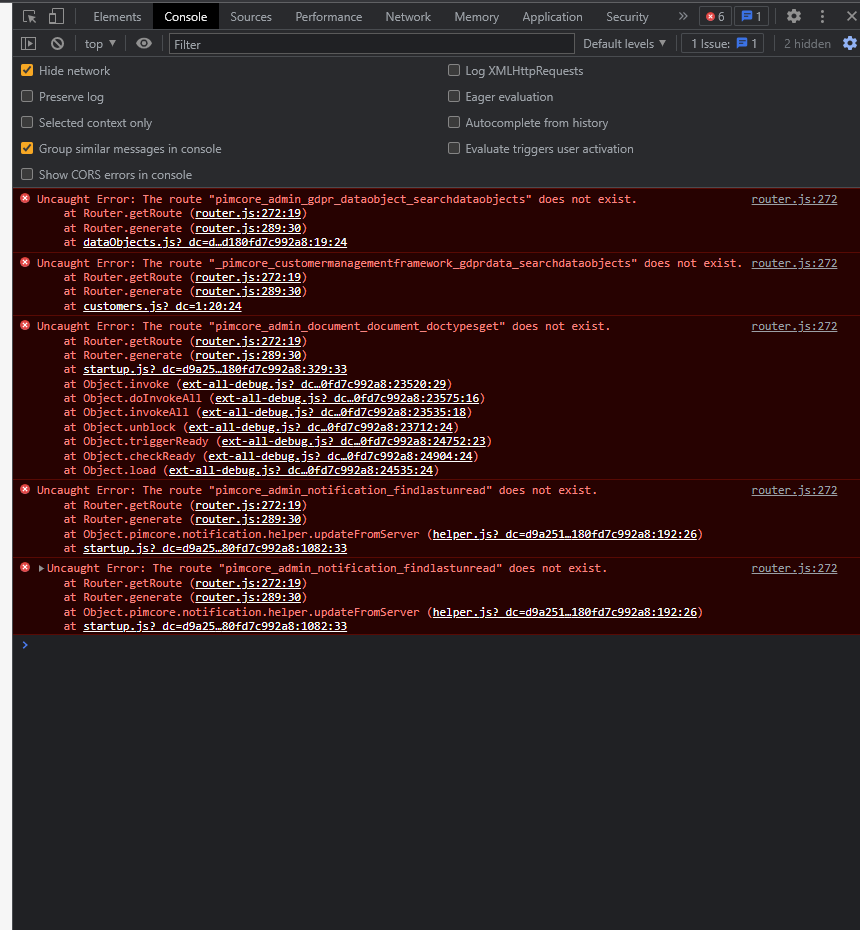This screenshot has height=930, width=860.
Task: Enable Show CORS errors in console
Action: [26, 174]
